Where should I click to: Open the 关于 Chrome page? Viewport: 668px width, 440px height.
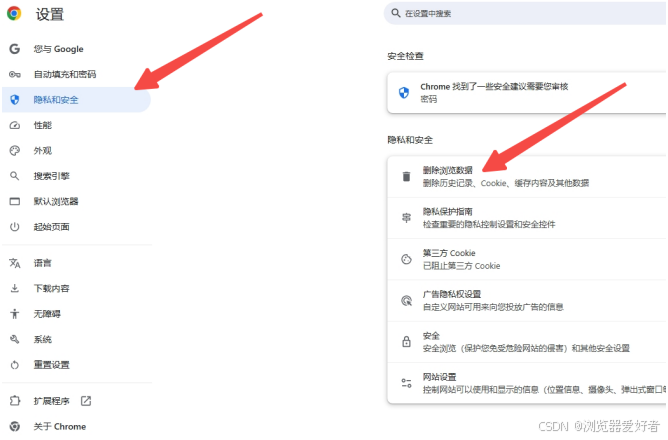point(77,426)
